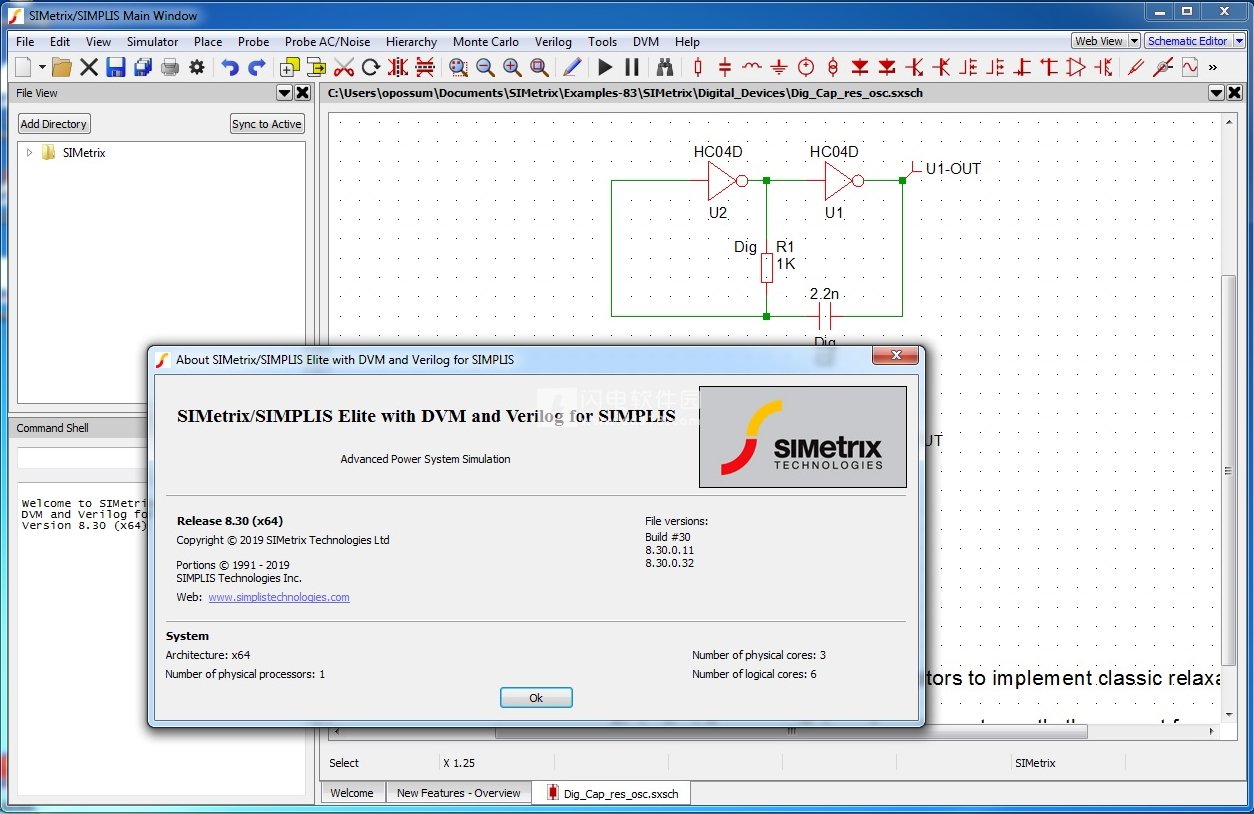Switch to New Features - Overview tab
This screenshot has width=1254, height=814.
coord(458,793)
